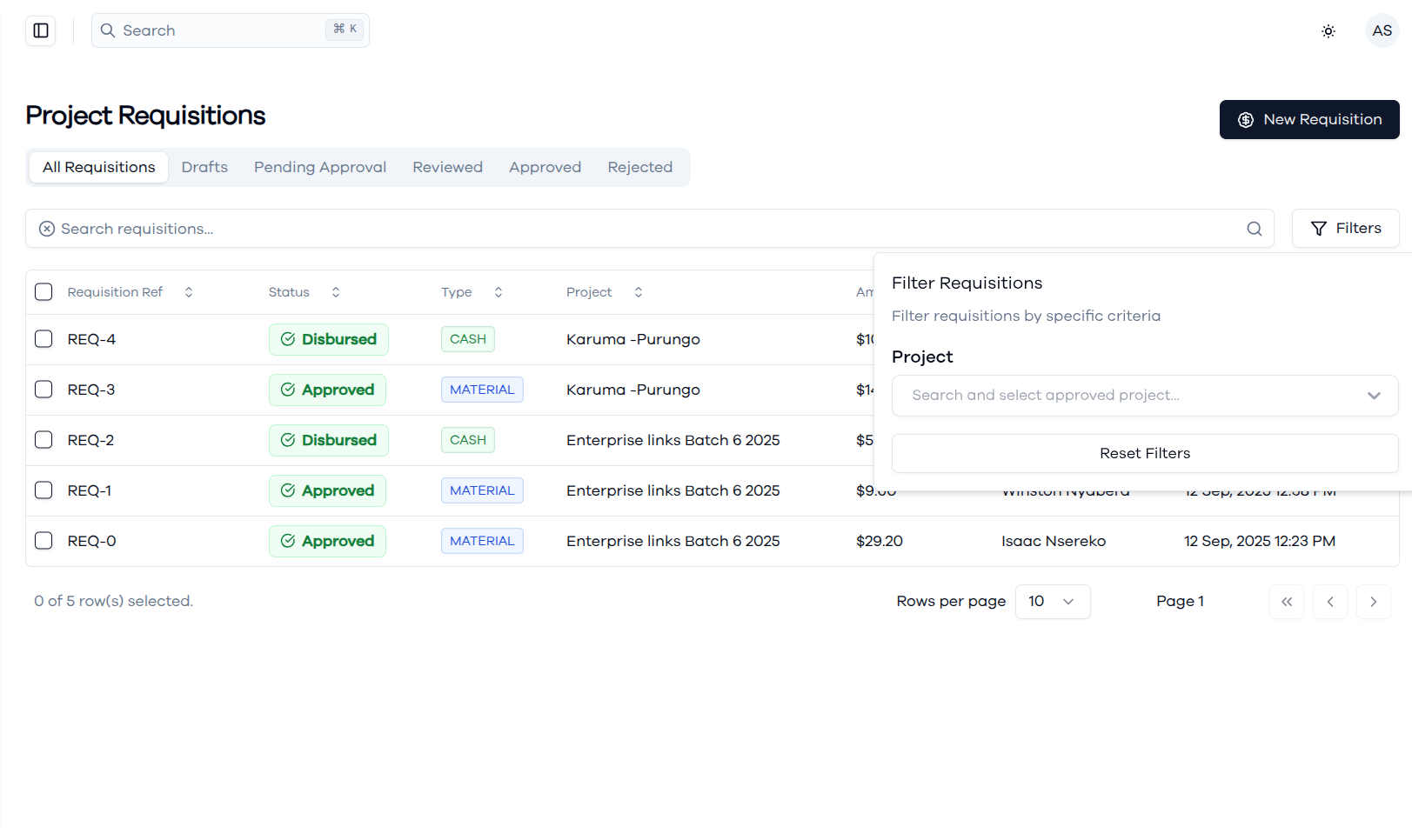Open the Pending Approval tab

[320, 167]
